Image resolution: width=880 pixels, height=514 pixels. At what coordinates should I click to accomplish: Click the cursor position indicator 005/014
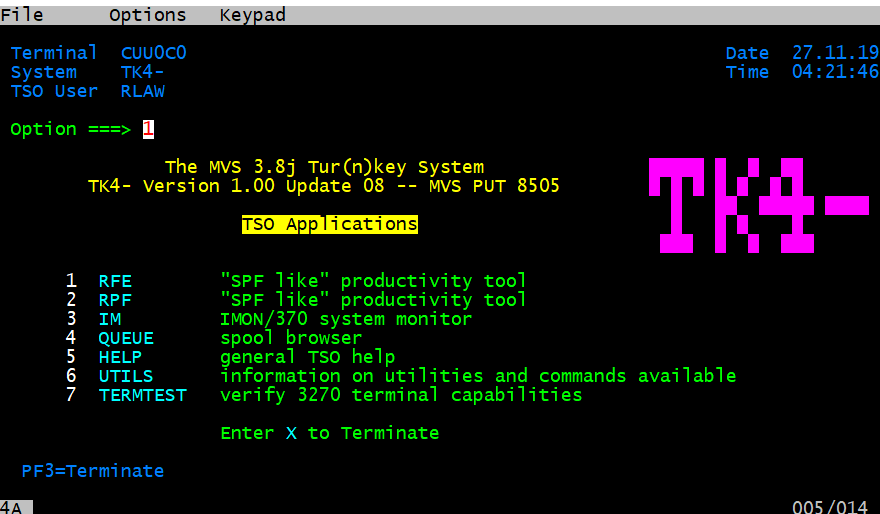pos(830,508)
